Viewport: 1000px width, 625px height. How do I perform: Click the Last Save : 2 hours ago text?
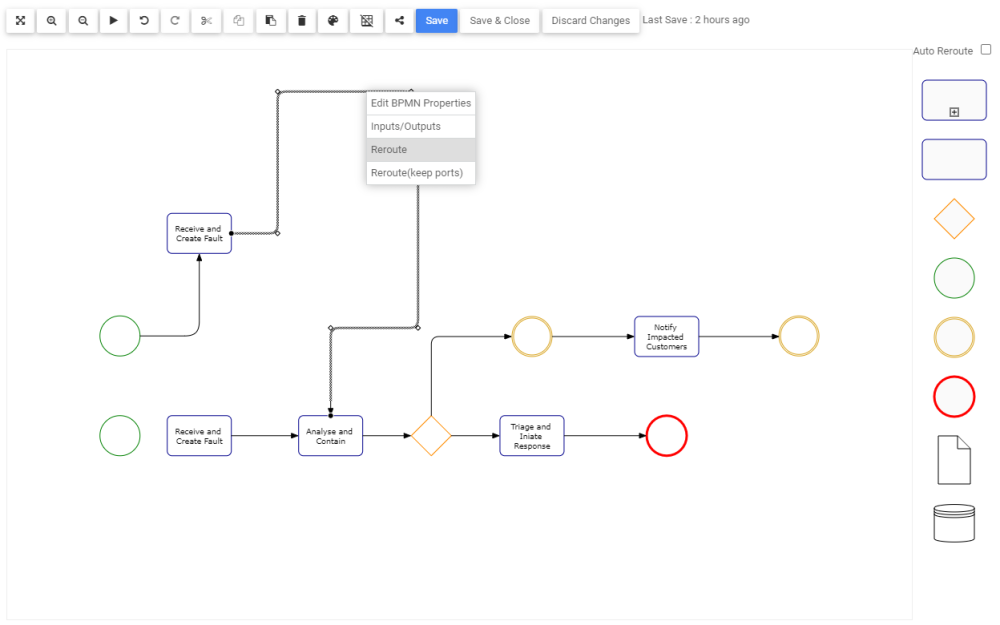[x=696, y=20]
